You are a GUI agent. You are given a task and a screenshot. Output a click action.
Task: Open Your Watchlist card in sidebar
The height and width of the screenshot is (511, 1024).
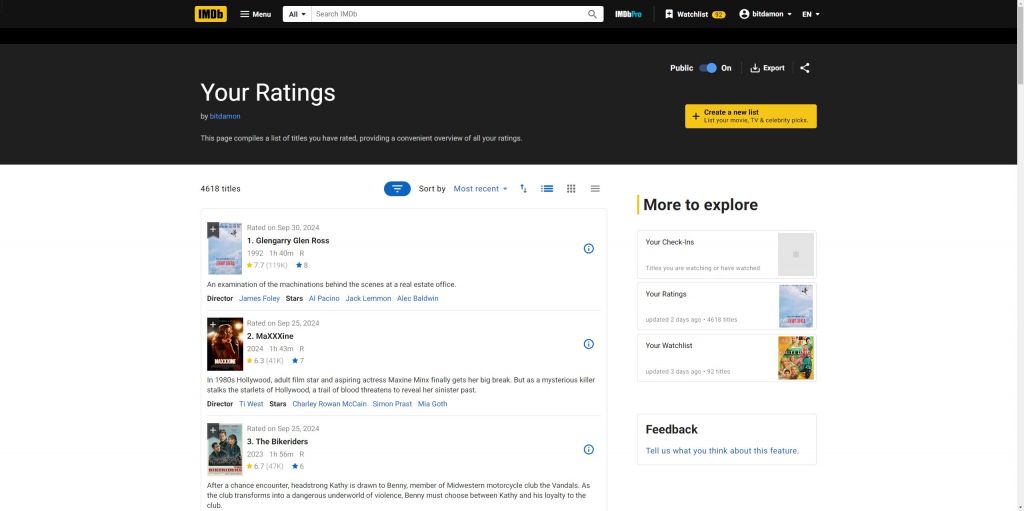tap(726, 358)
